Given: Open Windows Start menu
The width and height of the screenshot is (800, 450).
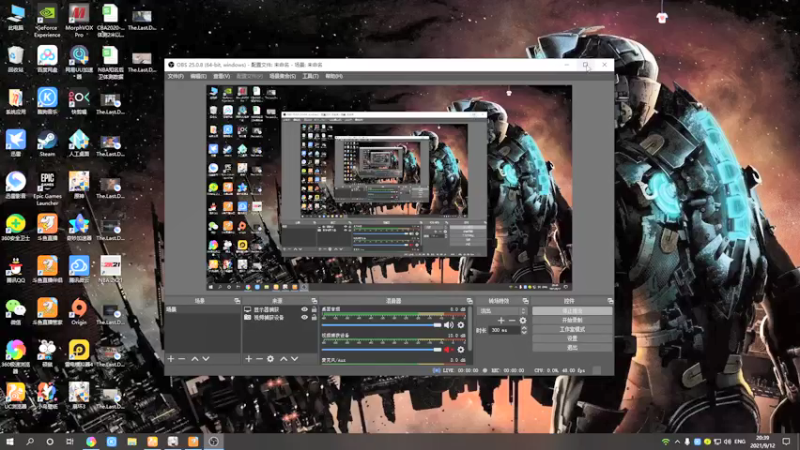Looking at the screenshot, I should coord(10,441).
